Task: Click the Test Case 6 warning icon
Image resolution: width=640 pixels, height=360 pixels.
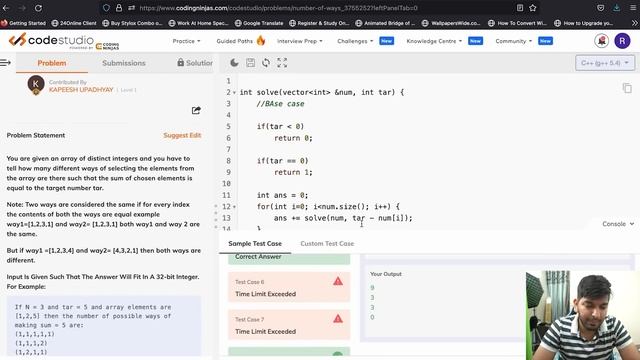Action: point(338,281)
